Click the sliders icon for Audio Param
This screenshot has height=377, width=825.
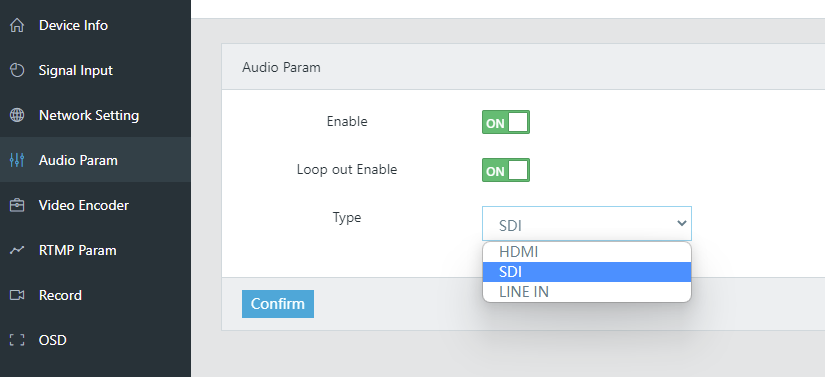tap(17, 160)
